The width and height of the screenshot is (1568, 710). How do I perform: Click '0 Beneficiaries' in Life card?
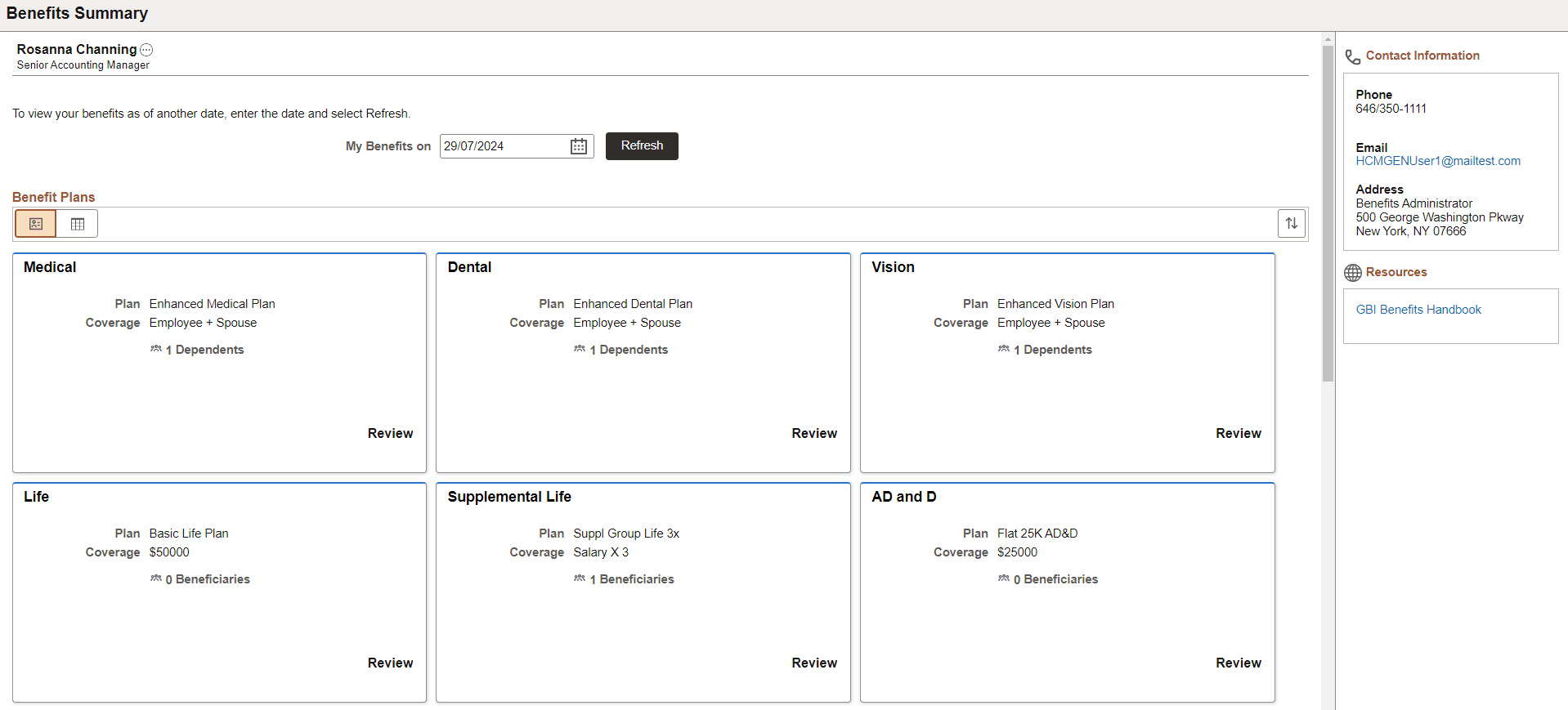tap(208, 579)
